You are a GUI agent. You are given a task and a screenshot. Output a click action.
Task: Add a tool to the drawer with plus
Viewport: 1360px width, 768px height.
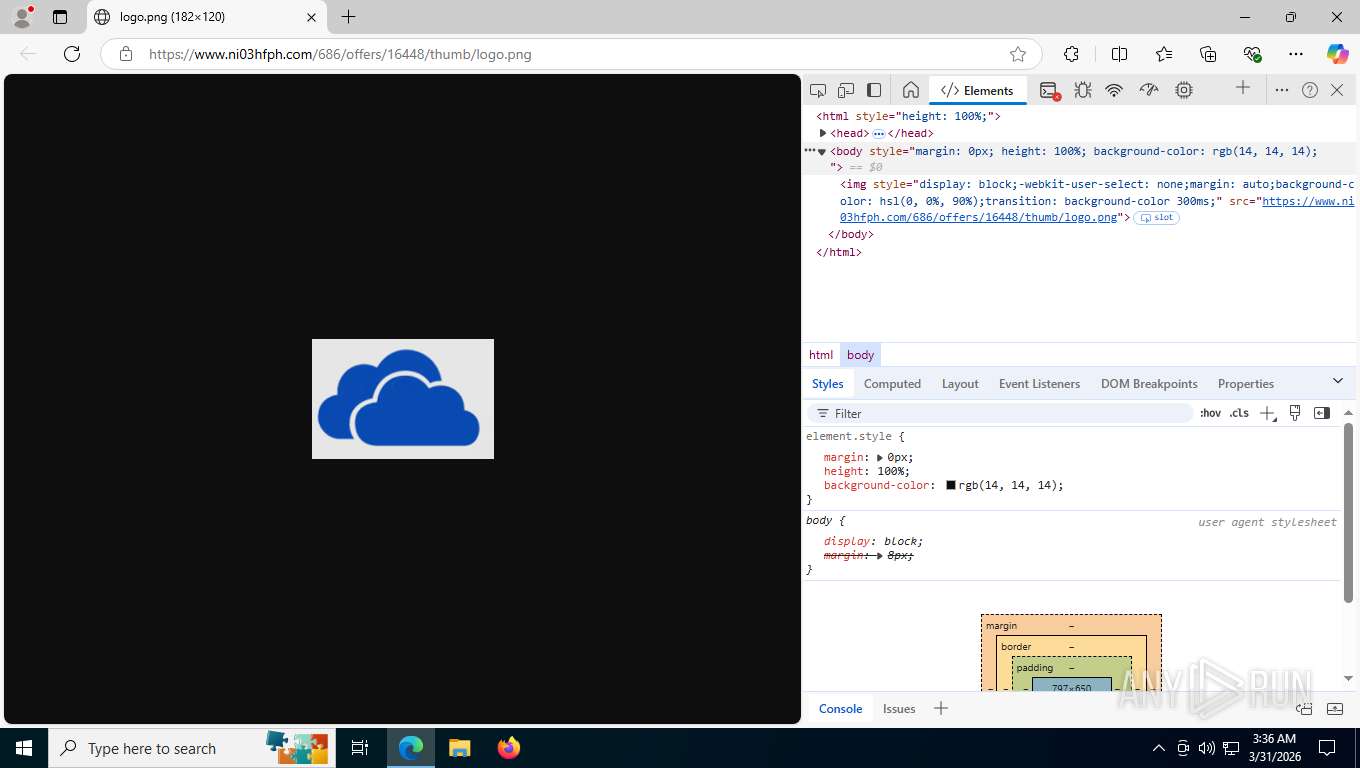940,709
